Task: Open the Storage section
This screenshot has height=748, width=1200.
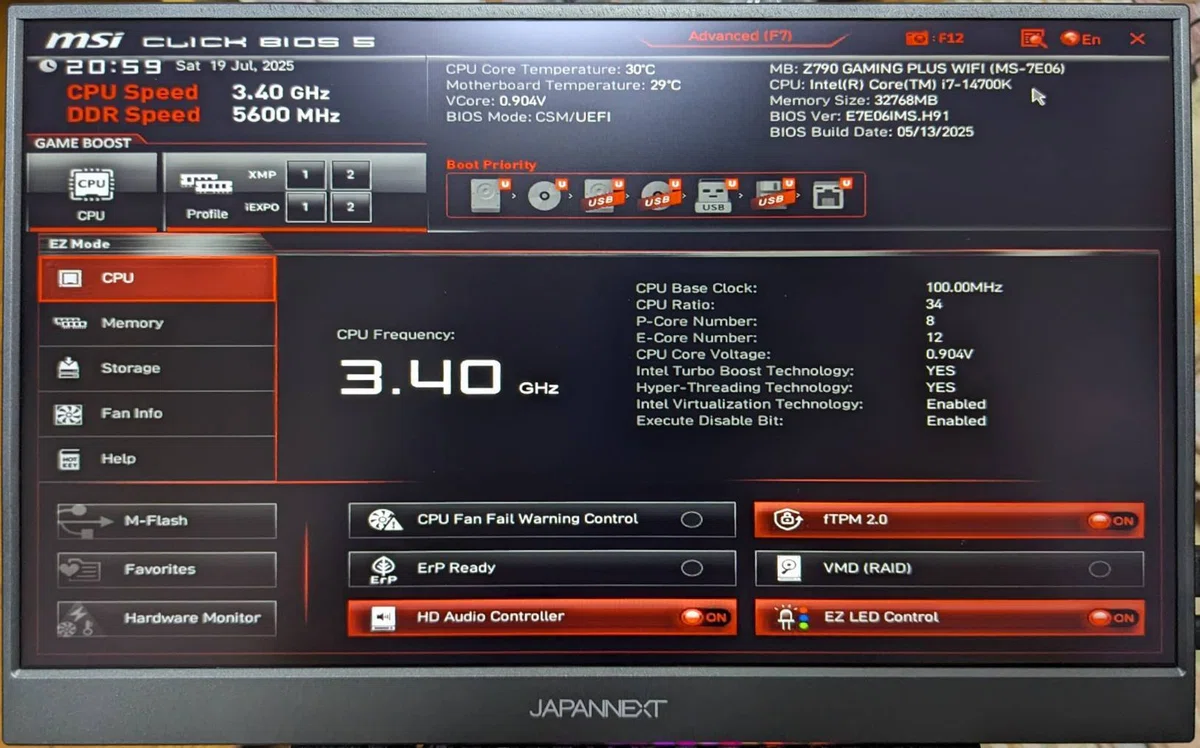Action: pos(157,368)
